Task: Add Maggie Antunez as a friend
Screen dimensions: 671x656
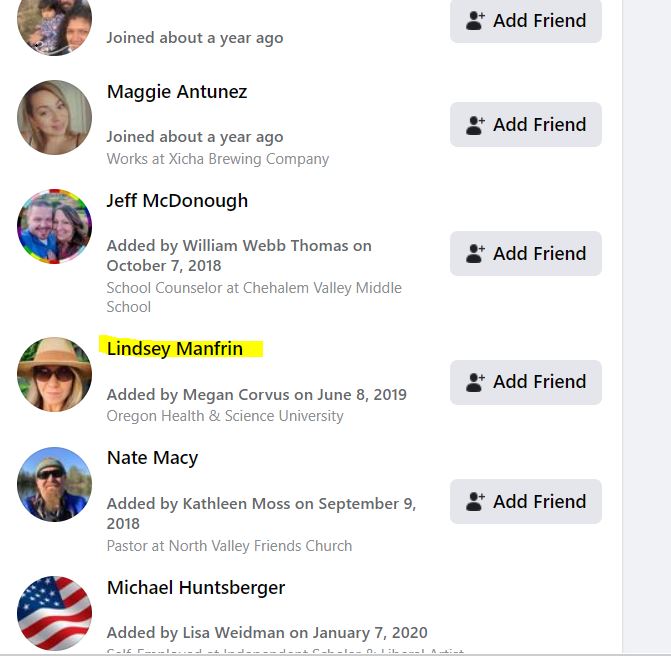Action: click(x=526, y=125)
